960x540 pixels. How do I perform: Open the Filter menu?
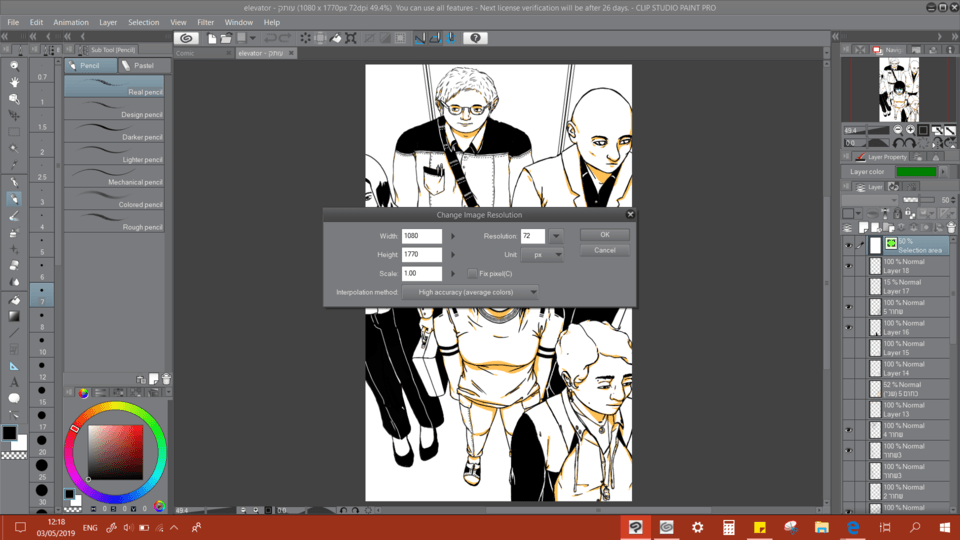click(205, 22)
